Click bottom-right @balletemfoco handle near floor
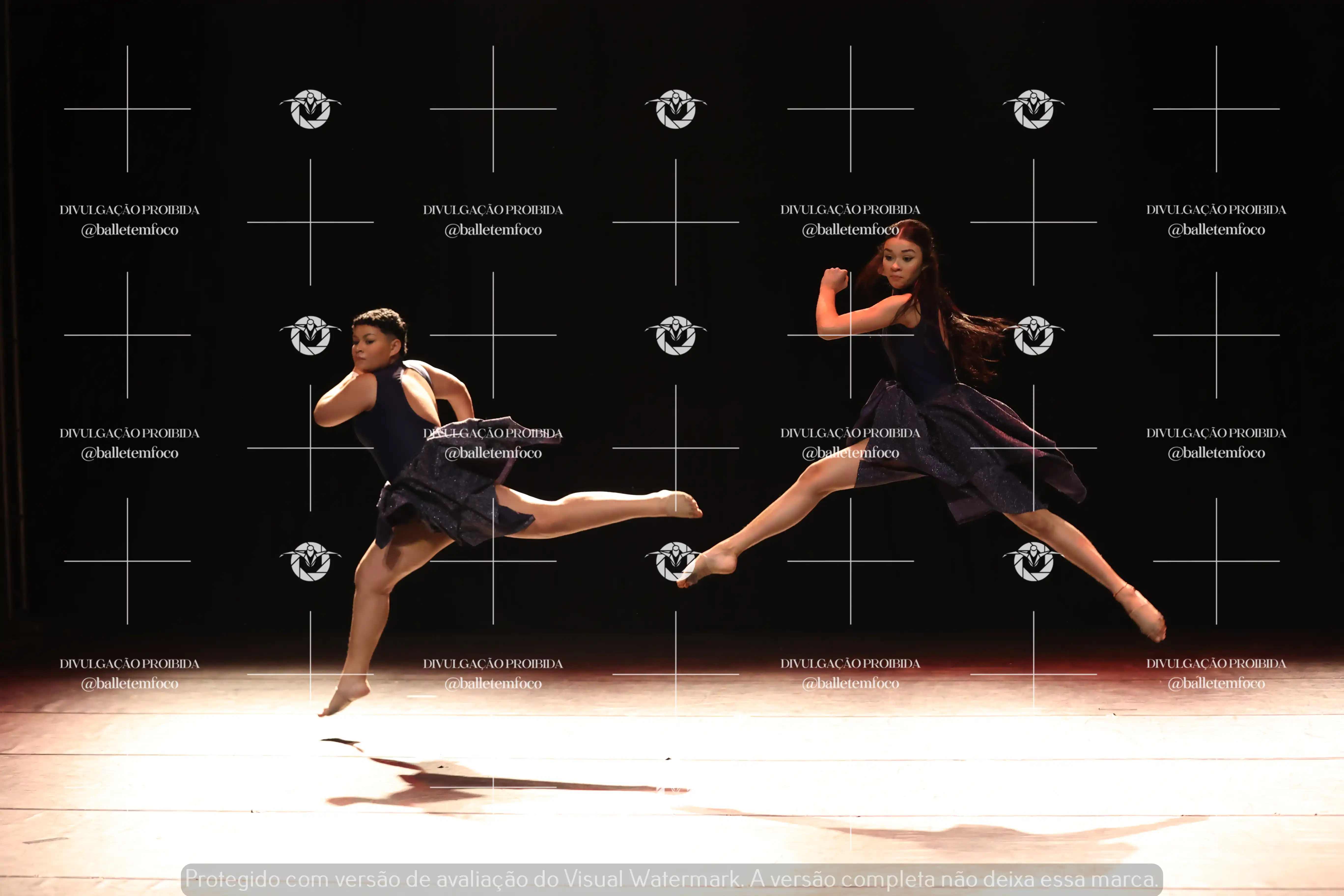This screenshot has height=896, width=1344. pyautogui.click(x=1216, y=684)
